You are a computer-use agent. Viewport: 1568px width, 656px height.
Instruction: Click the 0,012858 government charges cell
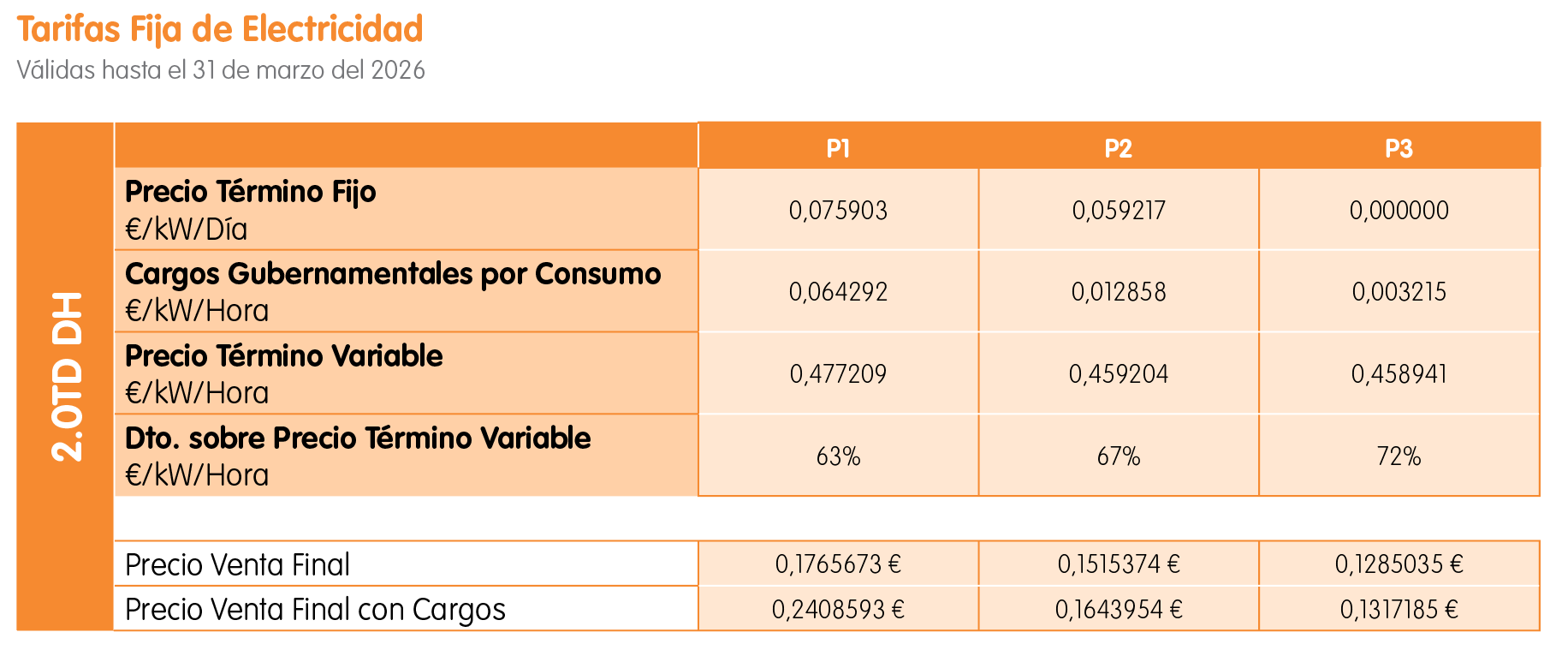coord(1118,292)
